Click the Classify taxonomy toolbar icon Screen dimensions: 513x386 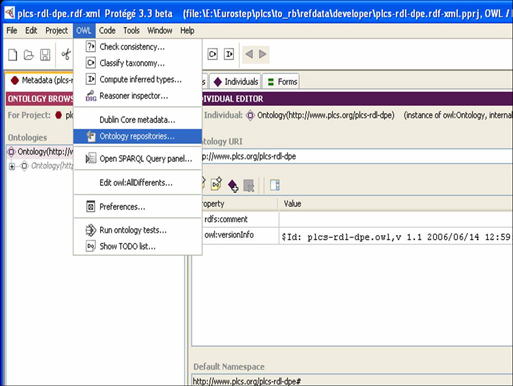(212, 54)
